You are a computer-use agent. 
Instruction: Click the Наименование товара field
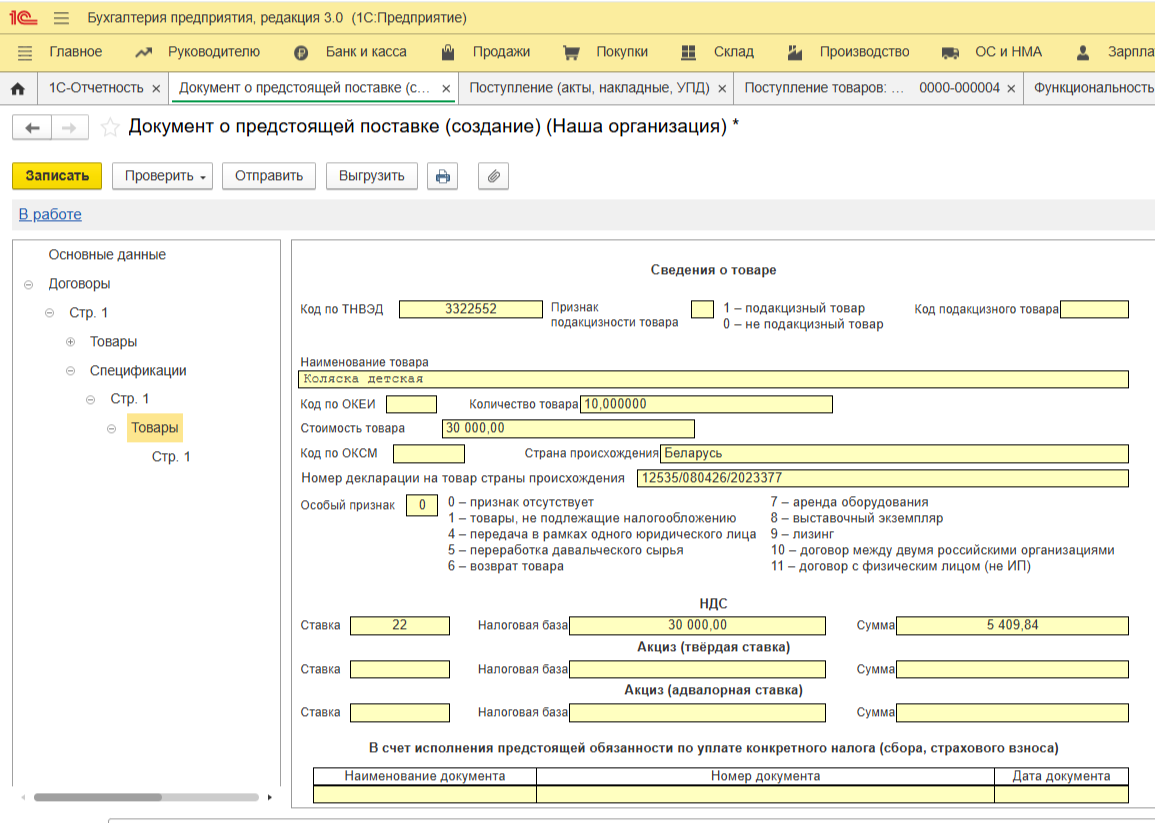click(713, 379)
